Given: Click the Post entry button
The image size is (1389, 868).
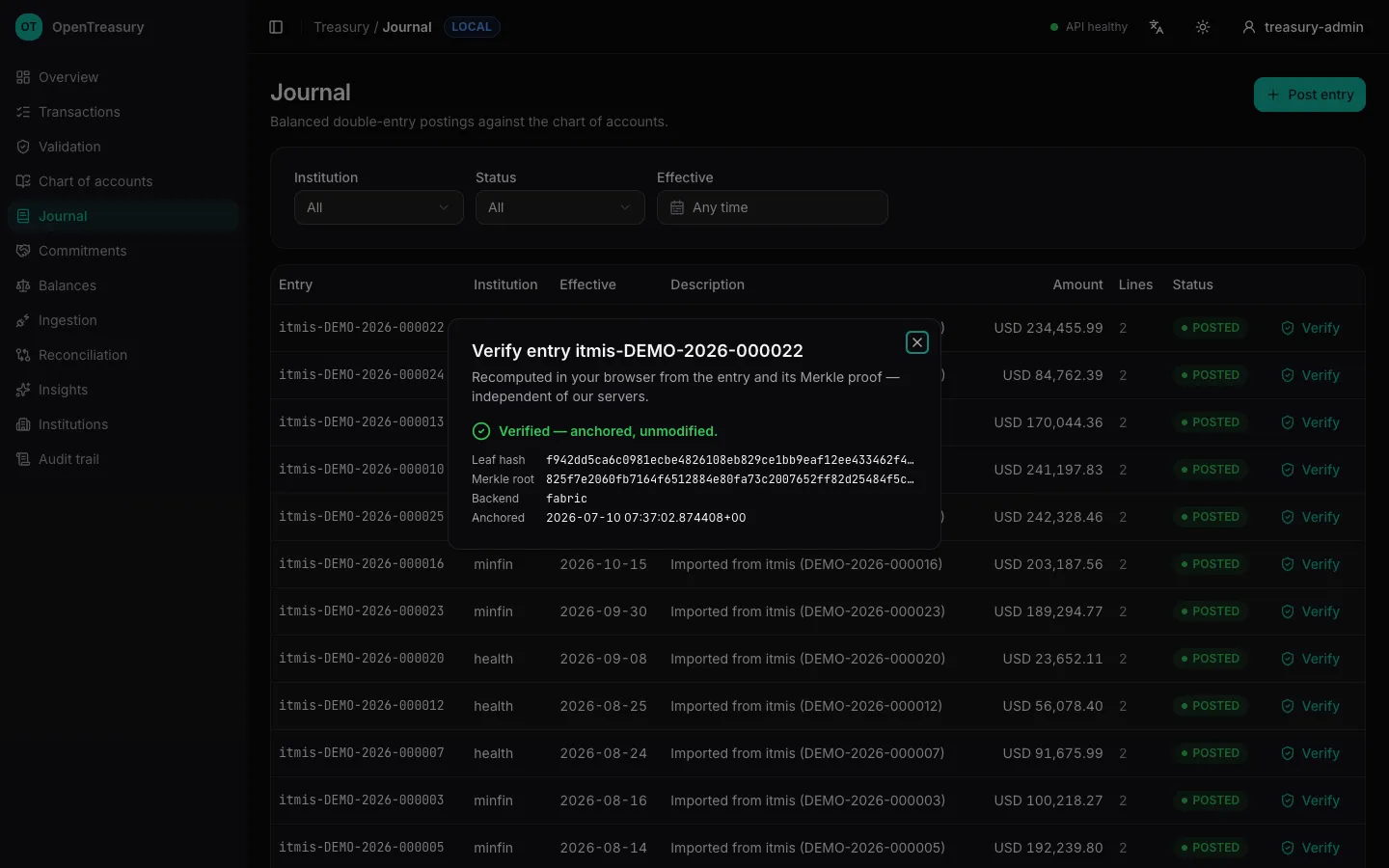Looking at the screenshot, I should coord(1309,95).
